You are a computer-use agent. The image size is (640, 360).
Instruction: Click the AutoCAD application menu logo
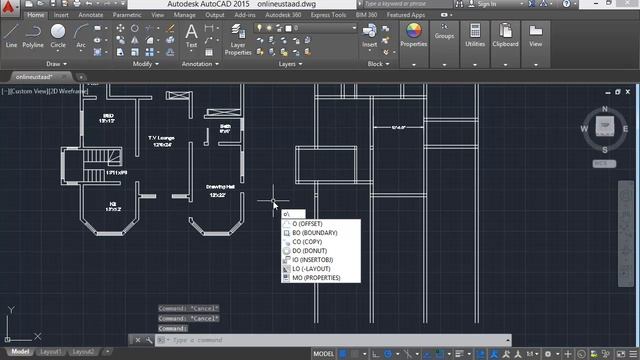click(x=9, y=7)
